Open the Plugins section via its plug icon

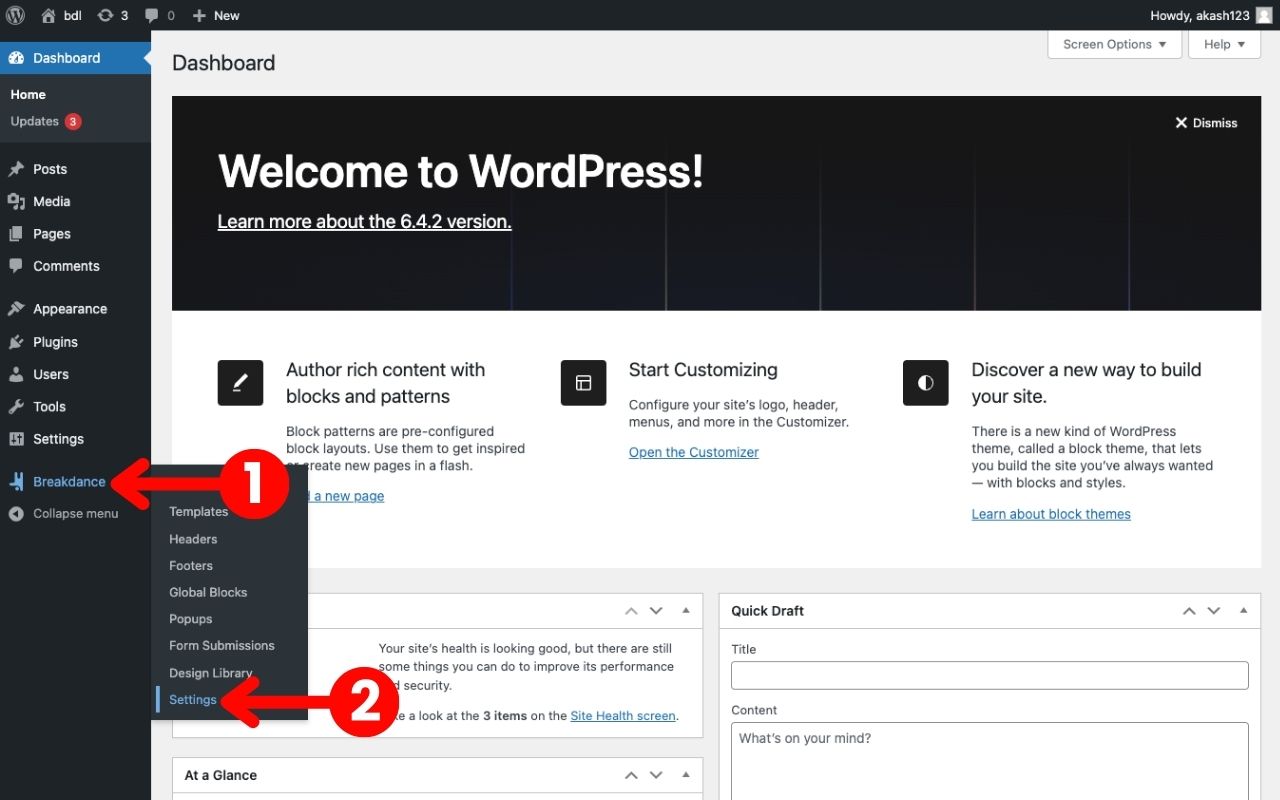[16, 341]
